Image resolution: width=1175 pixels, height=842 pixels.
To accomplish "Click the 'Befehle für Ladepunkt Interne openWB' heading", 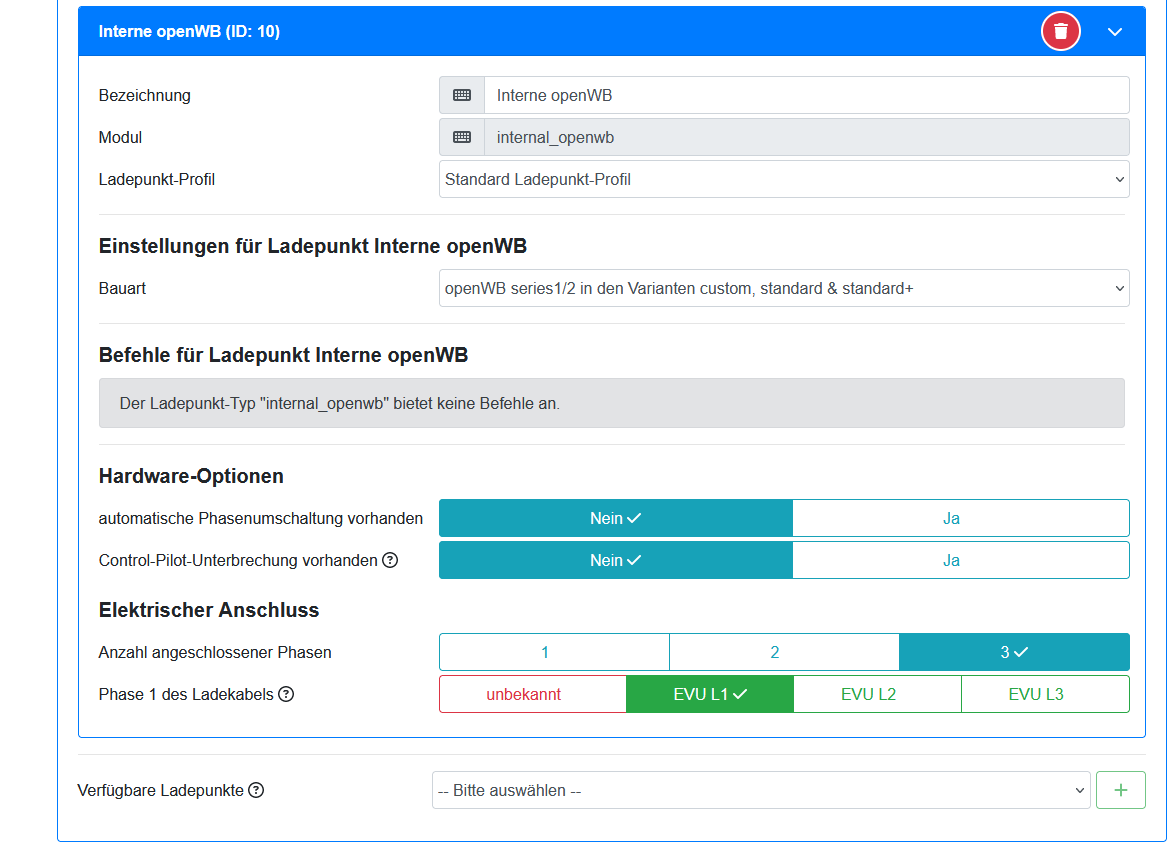I will point(283,355).
